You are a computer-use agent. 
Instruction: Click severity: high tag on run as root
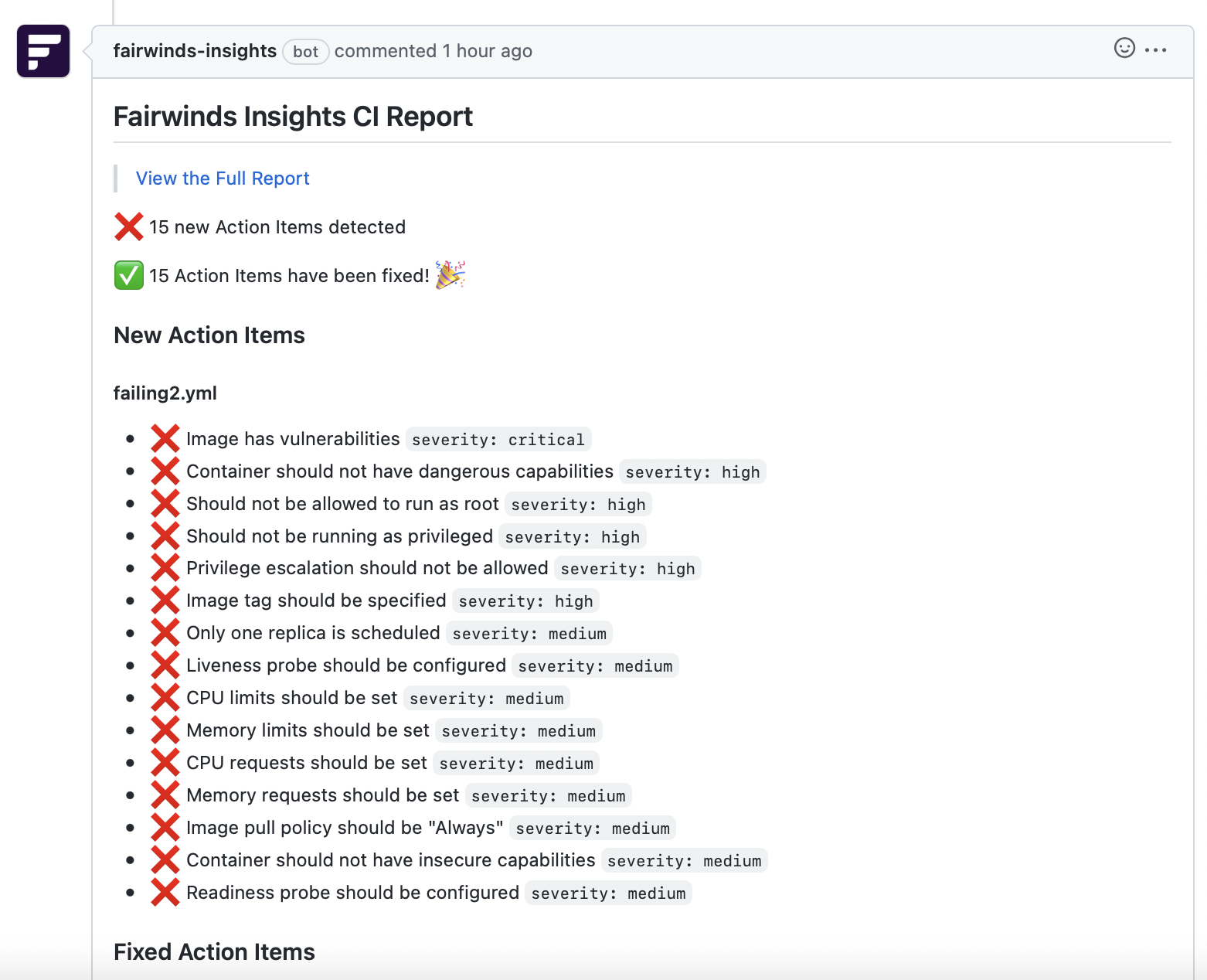click(578, 505)
